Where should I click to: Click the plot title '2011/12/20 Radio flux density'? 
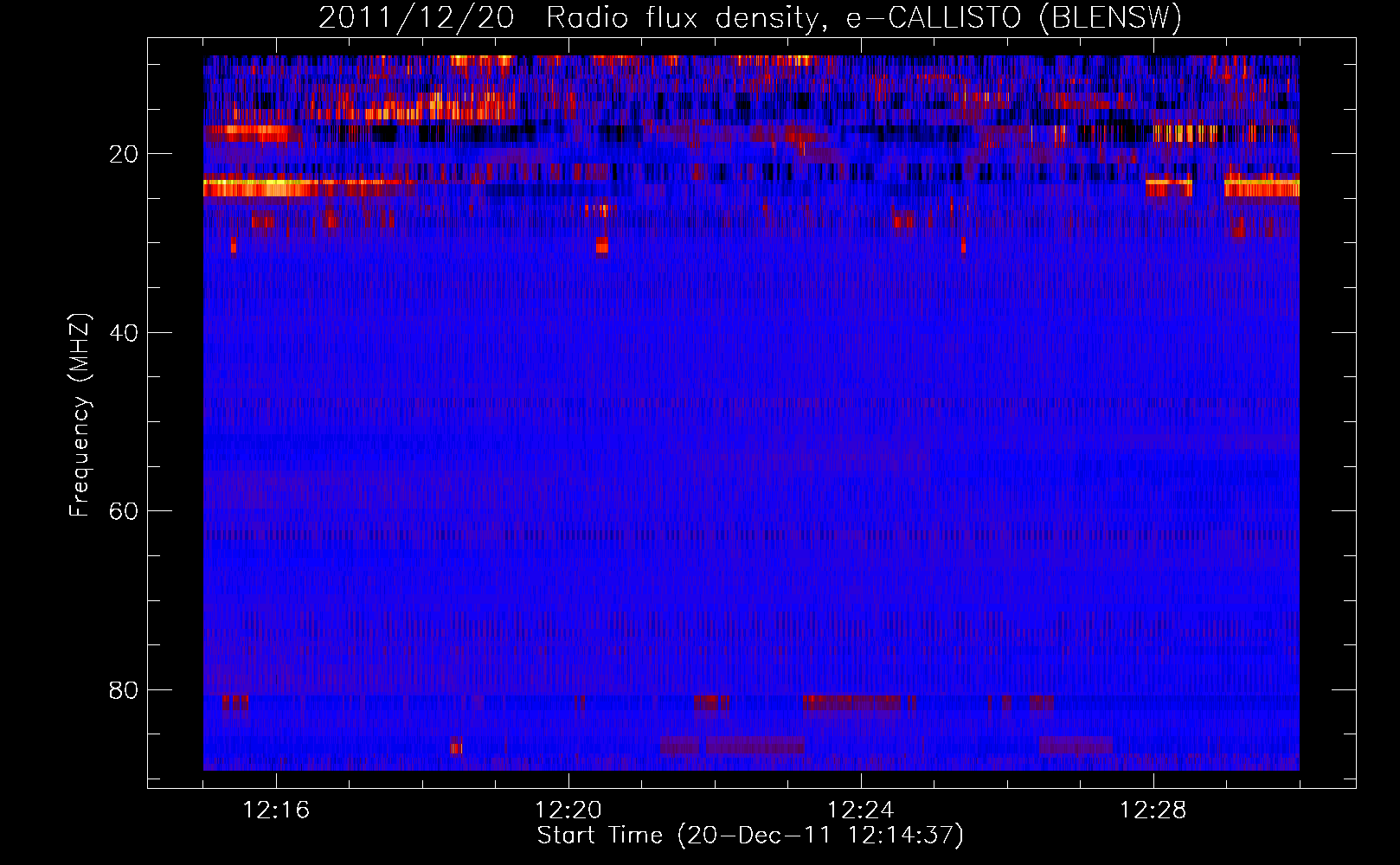pyautogui.click(x=749, y=17)
